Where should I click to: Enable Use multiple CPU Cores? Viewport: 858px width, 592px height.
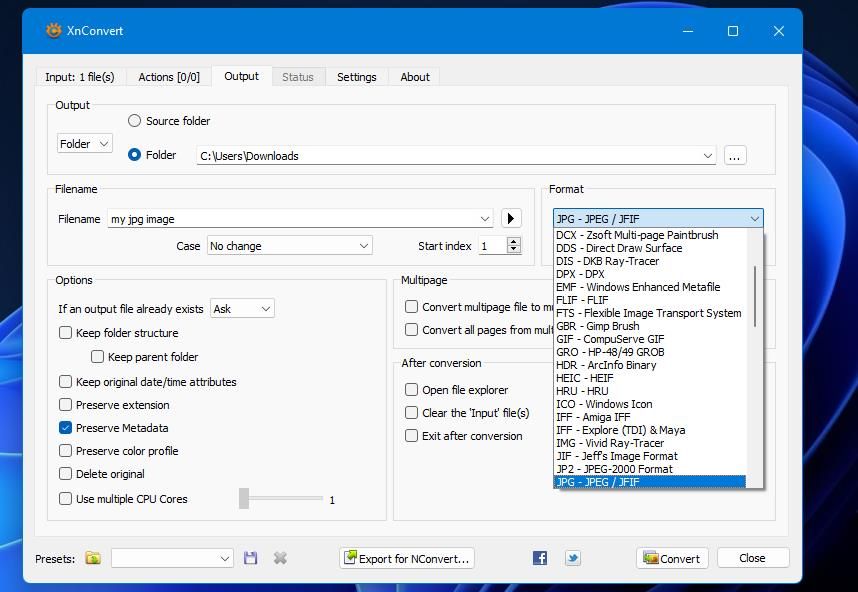click(66, 498)
